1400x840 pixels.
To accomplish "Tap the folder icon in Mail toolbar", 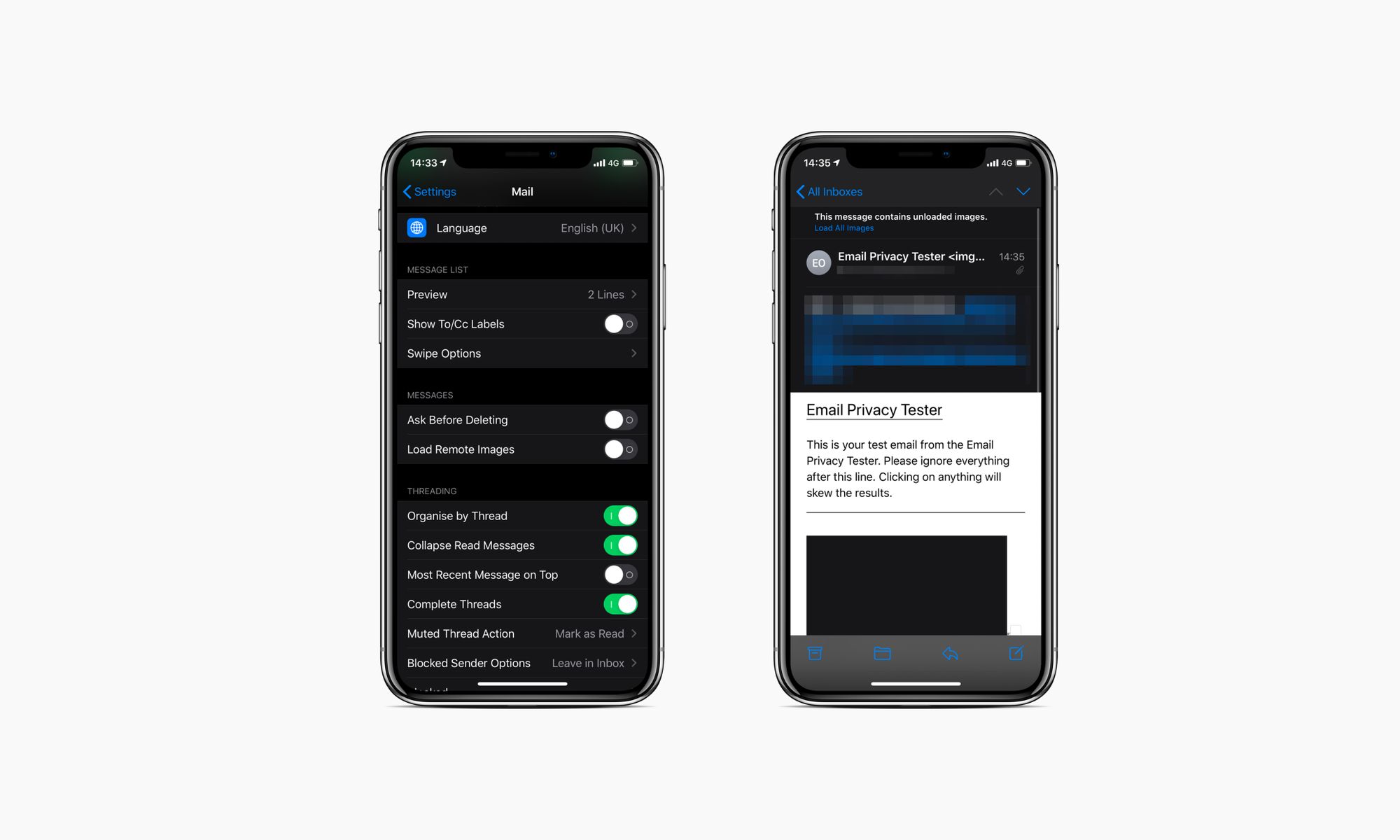I will tap(882, 653).
